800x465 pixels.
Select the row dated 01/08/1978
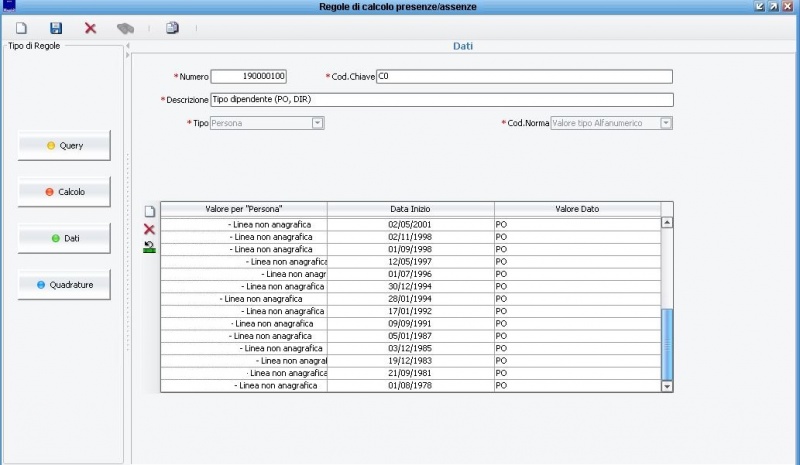[x=410, y=386]
